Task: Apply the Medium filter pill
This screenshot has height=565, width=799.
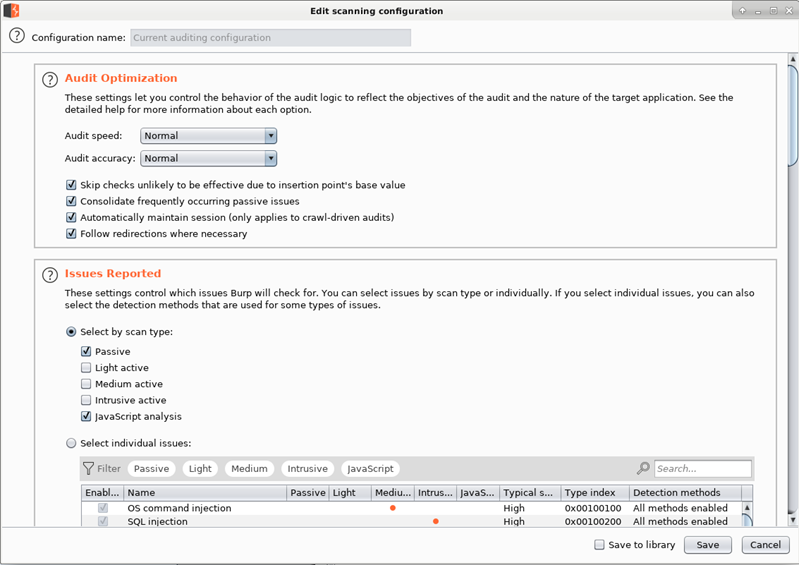Action: [249, 469]
